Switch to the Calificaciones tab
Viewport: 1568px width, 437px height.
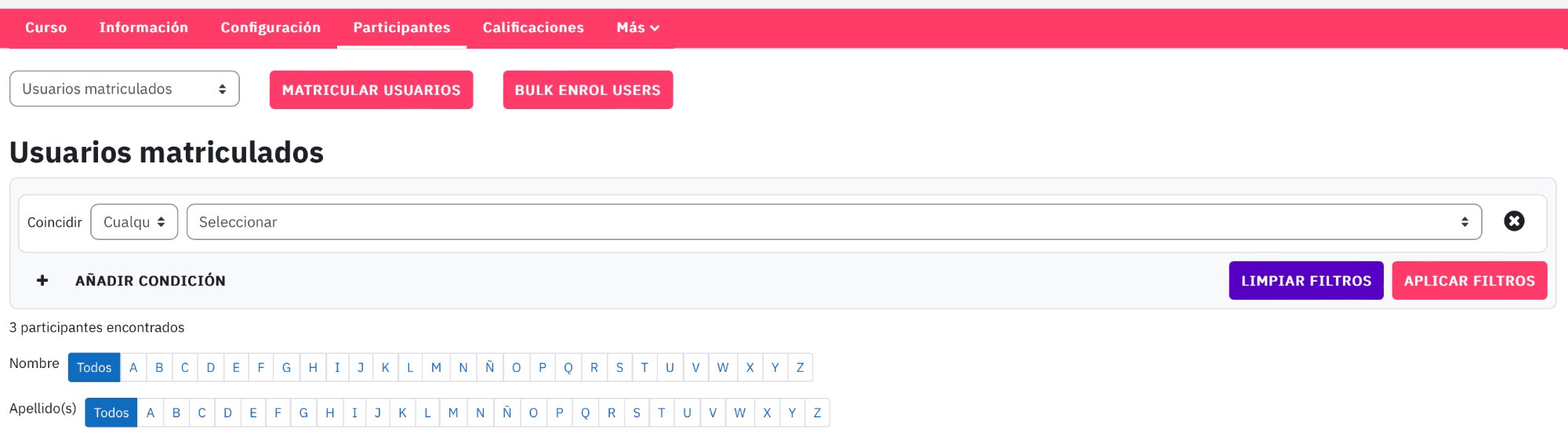click(x=533, y=27)
